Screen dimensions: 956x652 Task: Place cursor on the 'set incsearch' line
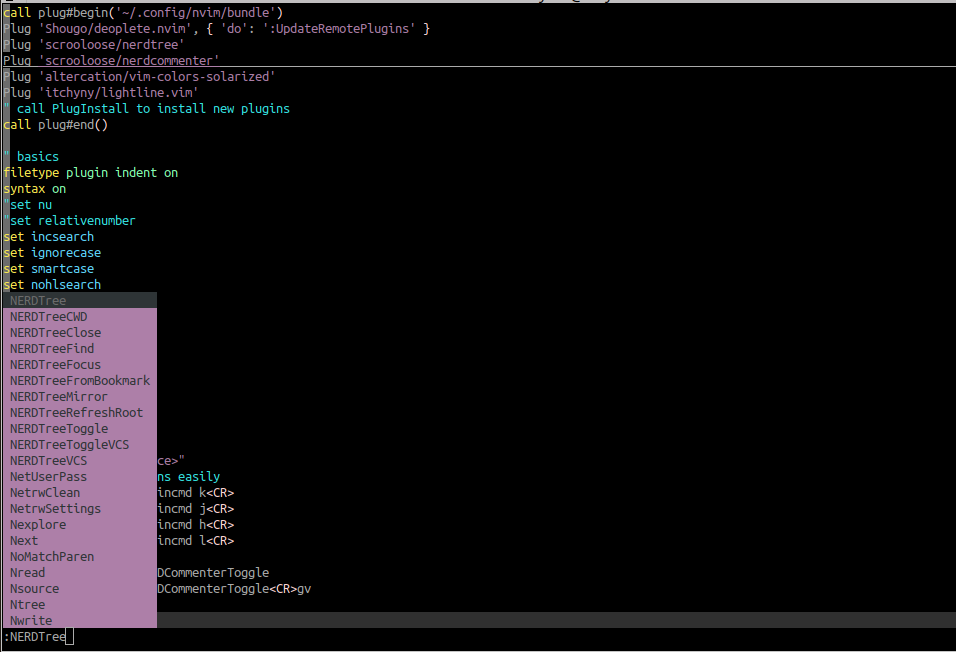coord(49,237)
